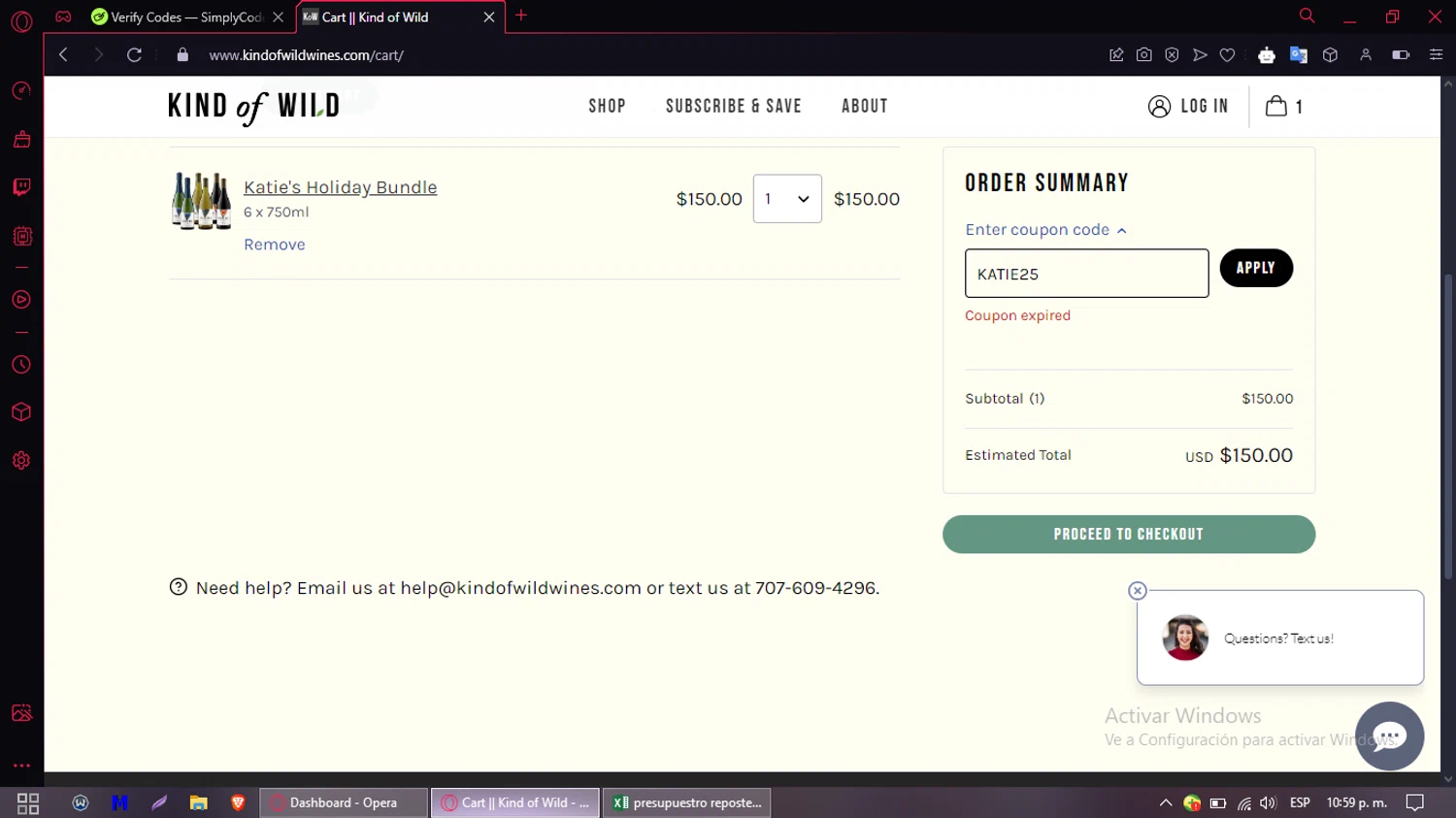
Task: Switch to presupuesto reposte Excel window
Action: [x=687, y=802]
